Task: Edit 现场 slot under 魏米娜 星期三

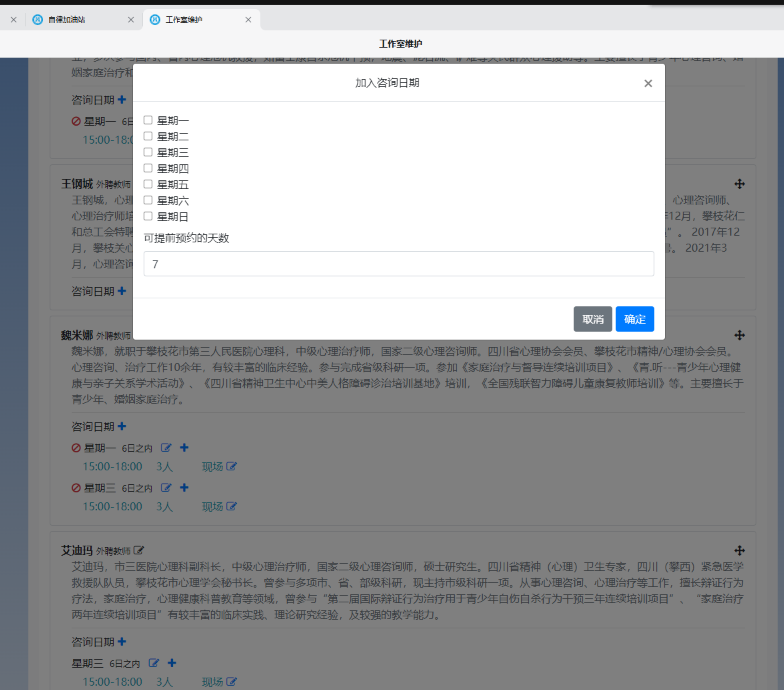Action: click(x=231, y=506)
